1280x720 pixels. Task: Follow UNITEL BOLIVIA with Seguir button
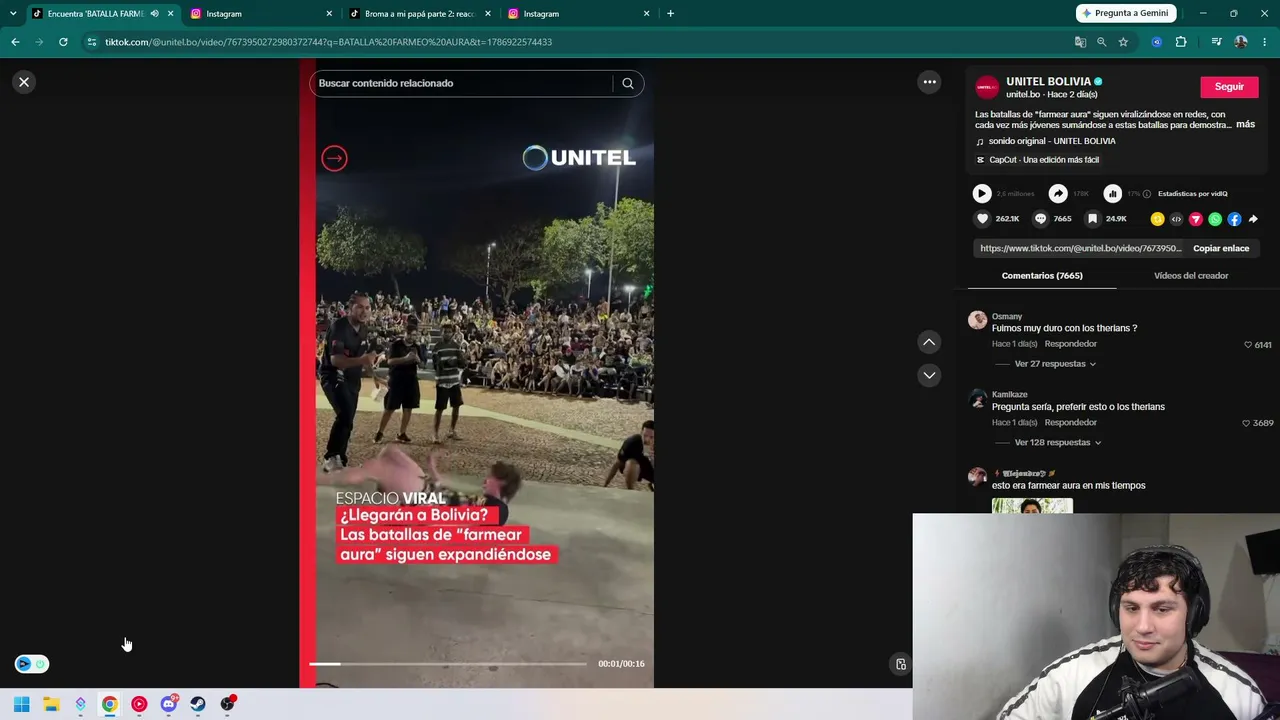1229,87
